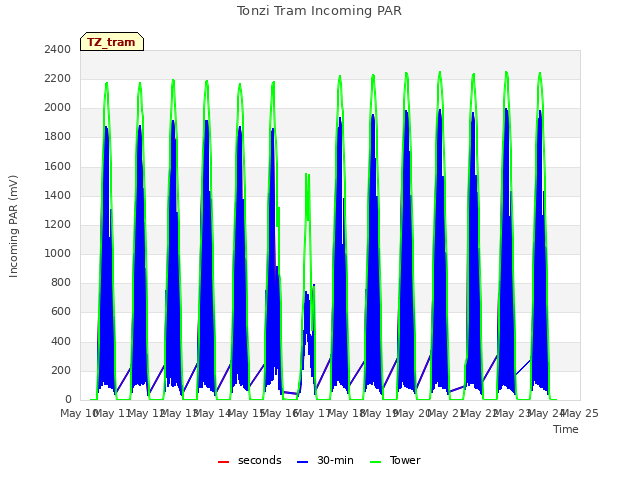The width and height of the screenshot is (640, 480).
Task: Click the 1200 y-axis tick label
Action: coord(58,224)
